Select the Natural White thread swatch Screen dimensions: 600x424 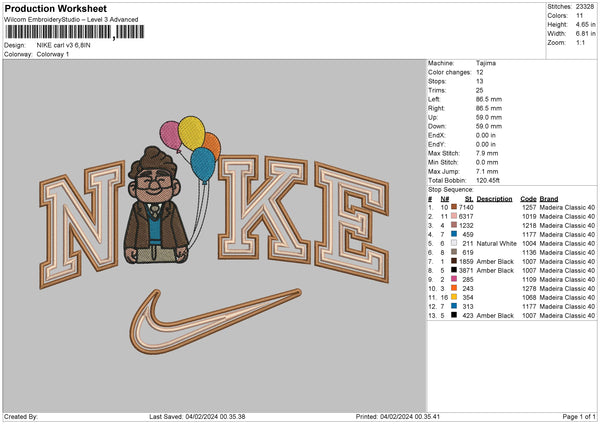(453, 241)
